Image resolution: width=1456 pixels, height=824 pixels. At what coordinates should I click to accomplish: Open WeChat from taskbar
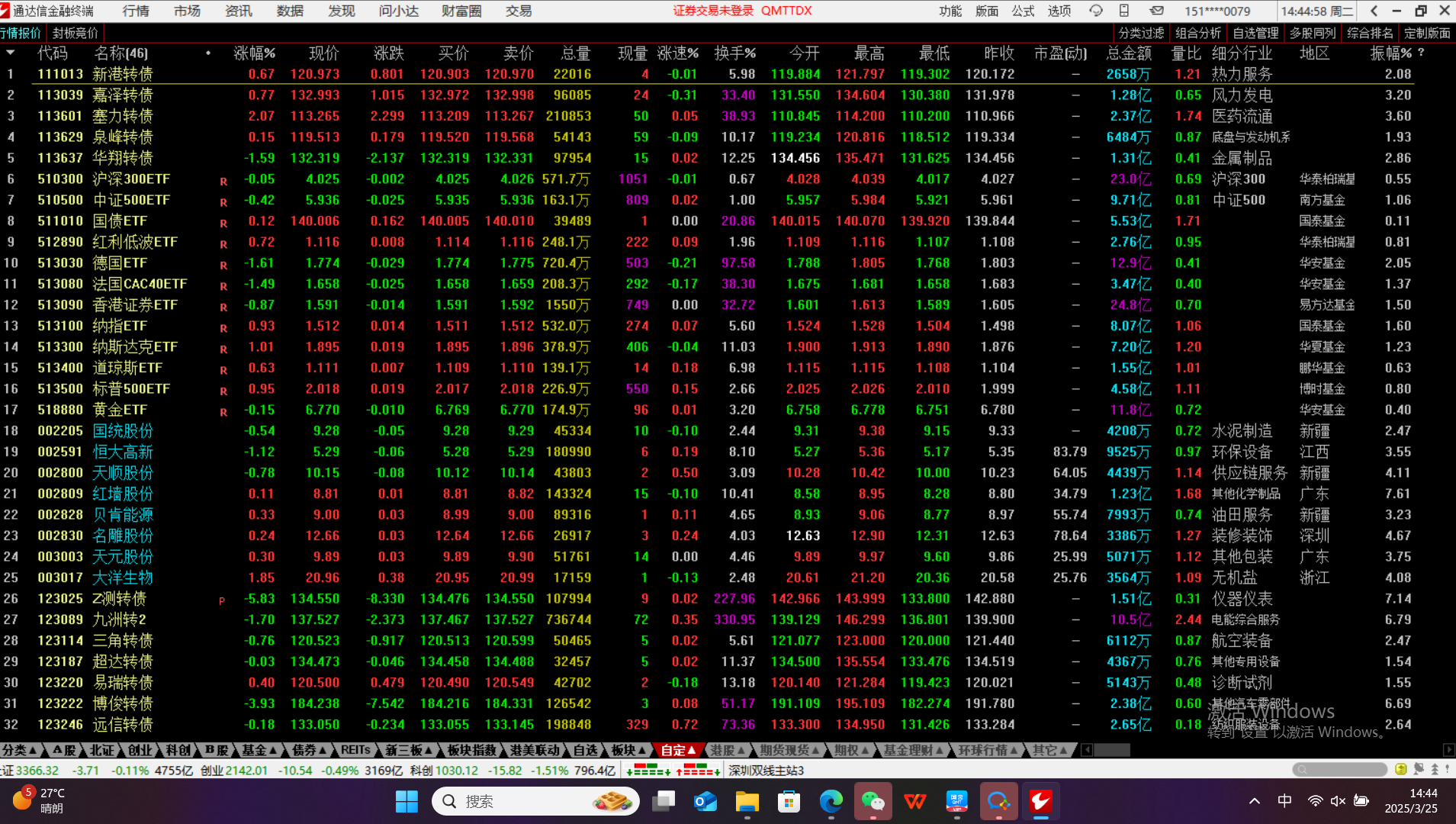[873, 801]
